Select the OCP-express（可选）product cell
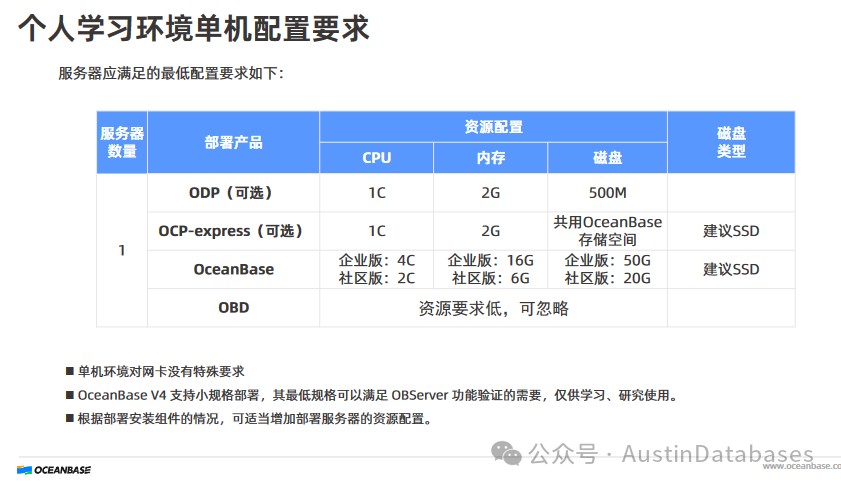This screenshot has height=488, width=841. (x=233, y=231)
